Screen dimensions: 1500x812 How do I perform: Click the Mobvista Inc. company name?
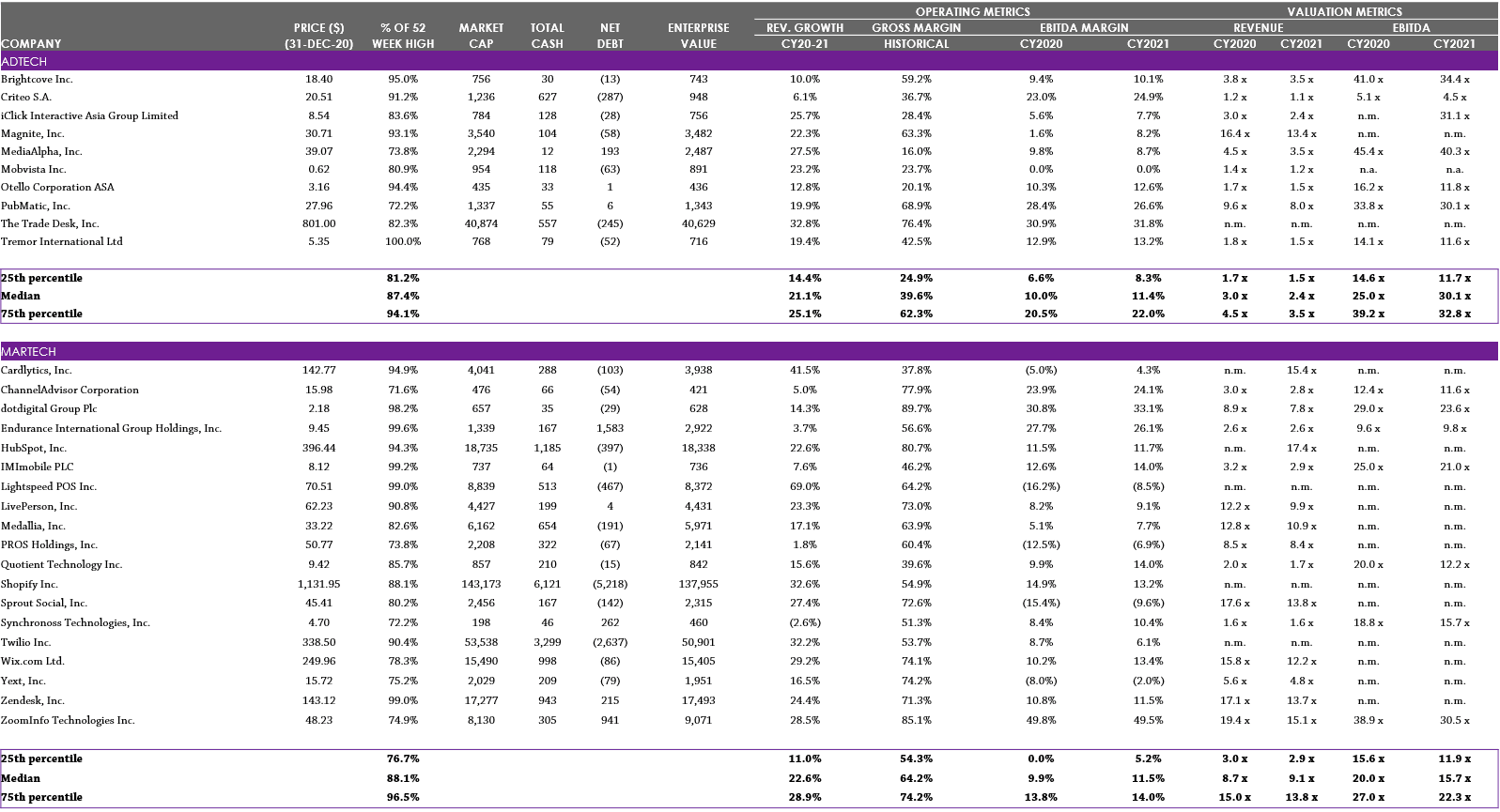pyautogui.click(x=34, y=169)
